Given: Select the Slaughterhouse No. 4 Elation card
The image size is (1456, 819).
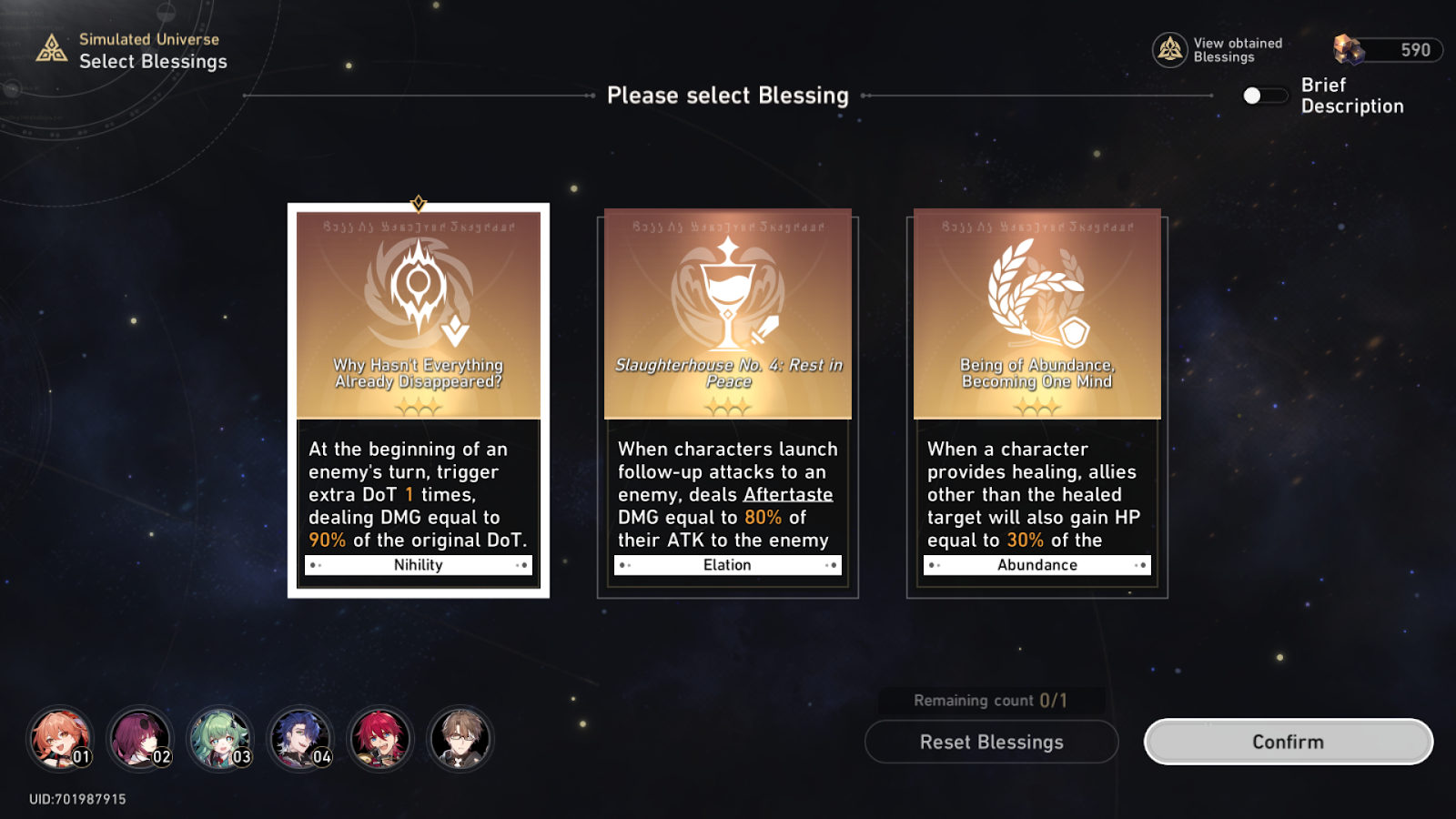Looking at the screenshot, I should click(728, 402).
